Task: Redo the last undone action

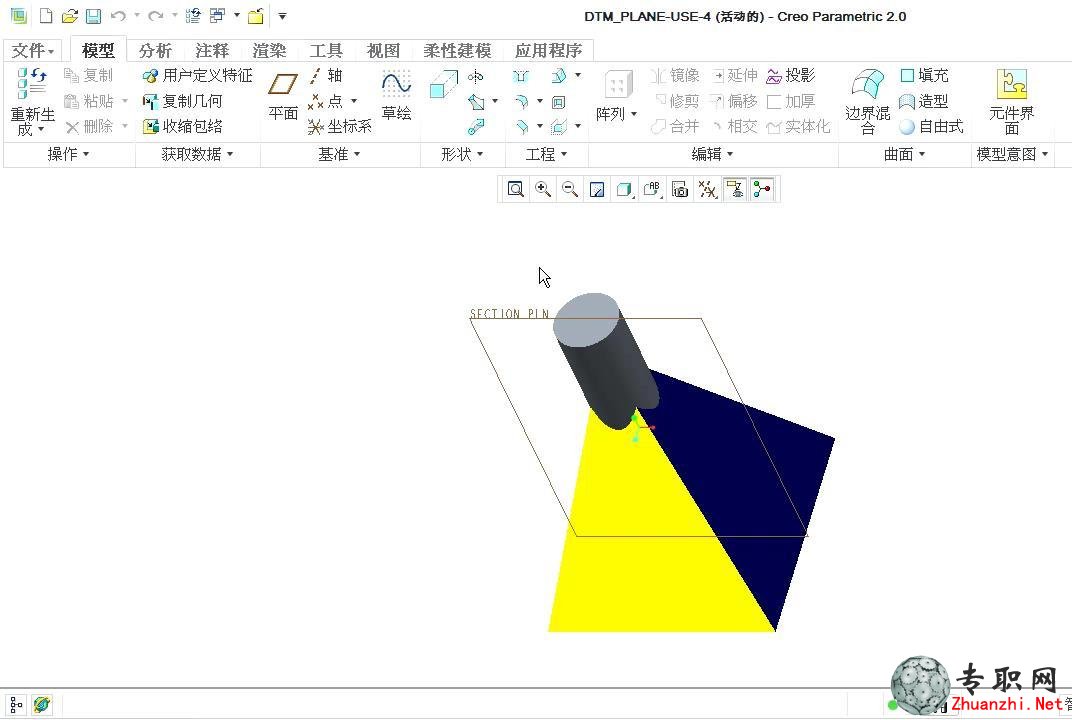Action: pos(156,16)
